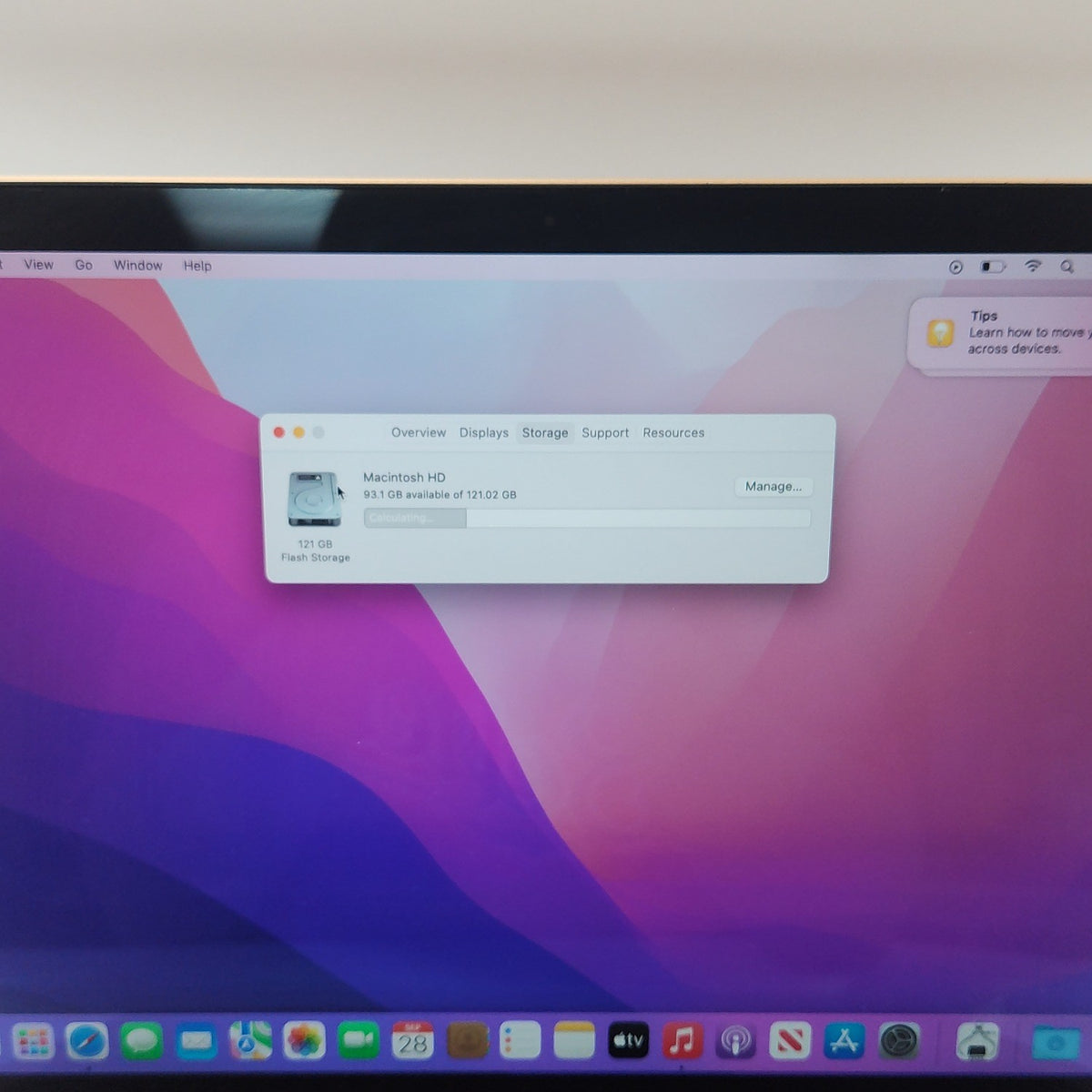Launch Podcasts from the Dock
Screen dimensions: 1092x1092
[x=736, y=1040]
